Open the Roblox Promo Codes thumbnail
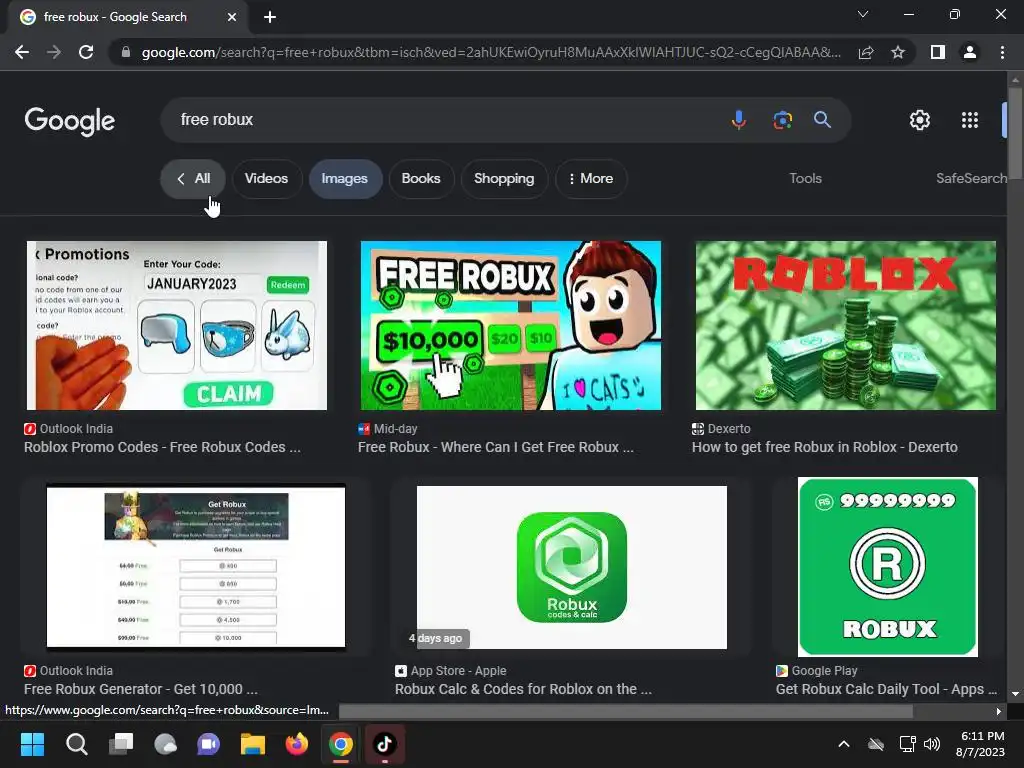Screen dimensions: 1024x768 click(177, 325)
